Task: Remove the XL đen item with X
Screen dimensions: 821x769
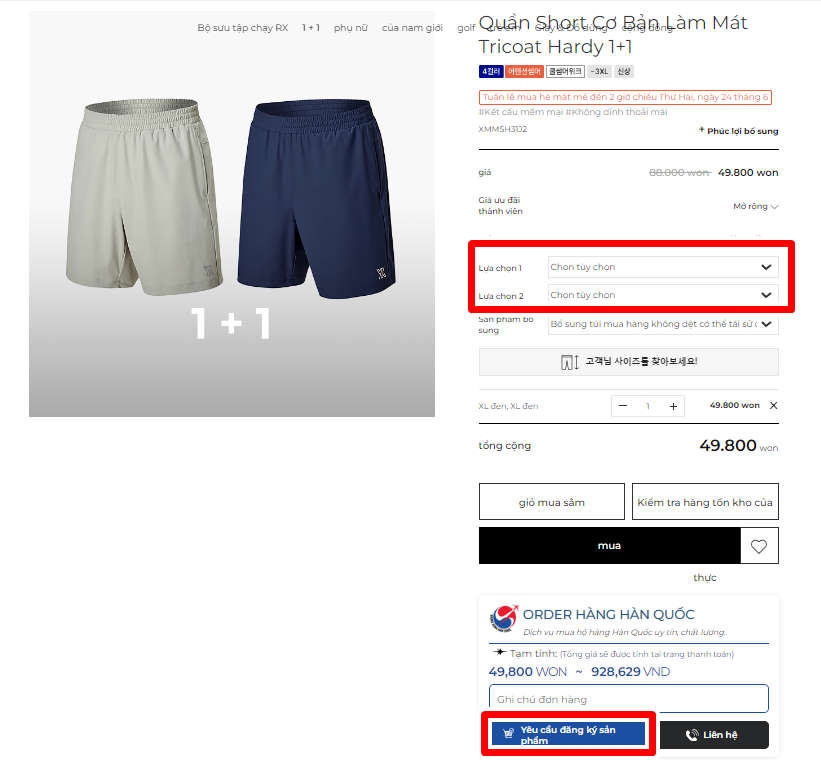Action: (773, 405)
